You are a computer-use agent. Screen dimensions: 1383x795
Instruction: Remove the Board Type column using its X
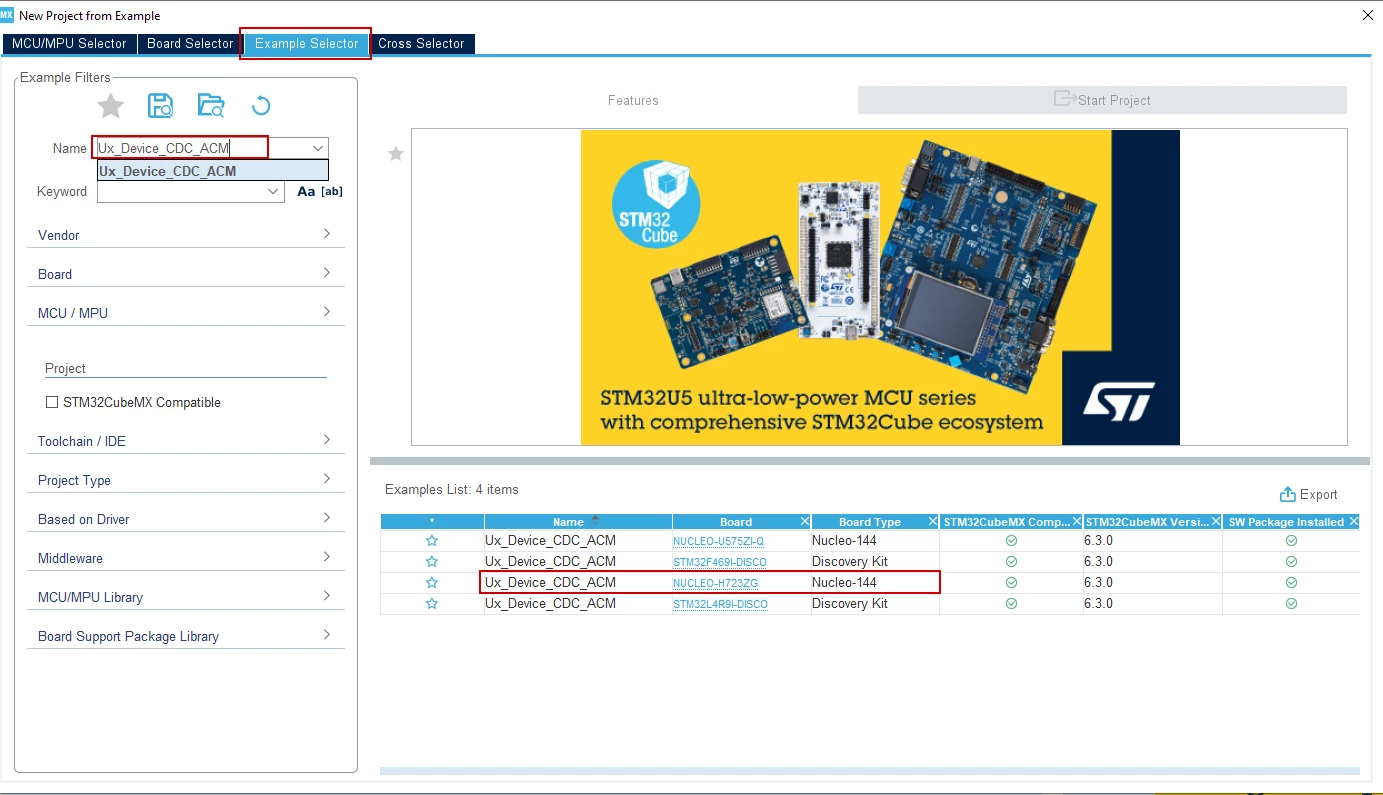pos(932,521)
